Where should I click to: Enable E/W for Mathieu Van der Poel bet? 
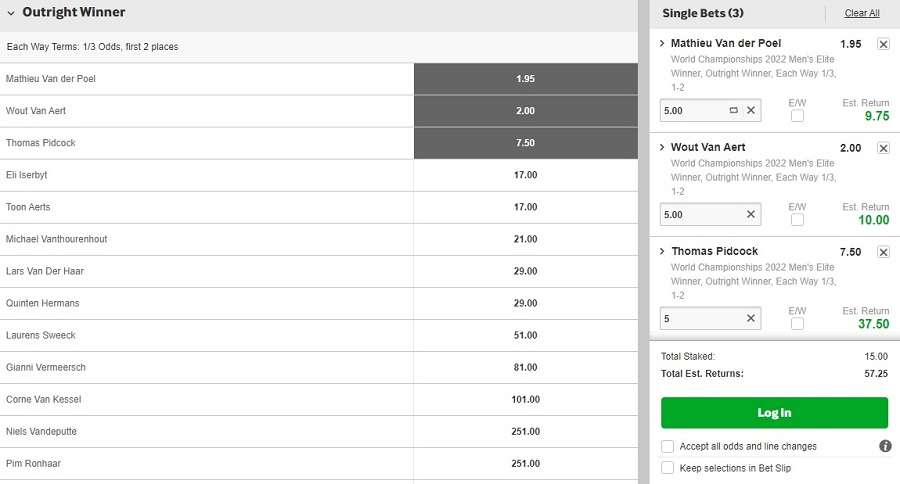tap(797, 116)
